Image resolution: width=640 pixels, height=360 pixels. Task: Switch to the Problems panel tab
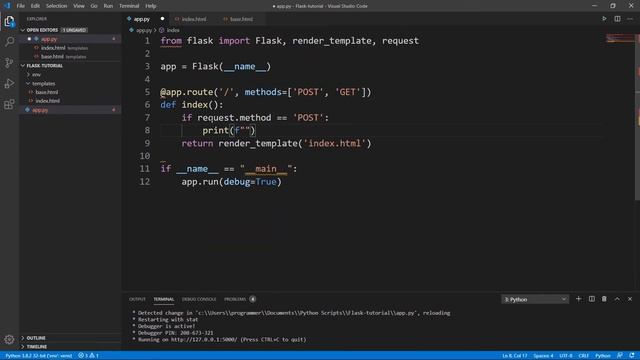(235, 299)
